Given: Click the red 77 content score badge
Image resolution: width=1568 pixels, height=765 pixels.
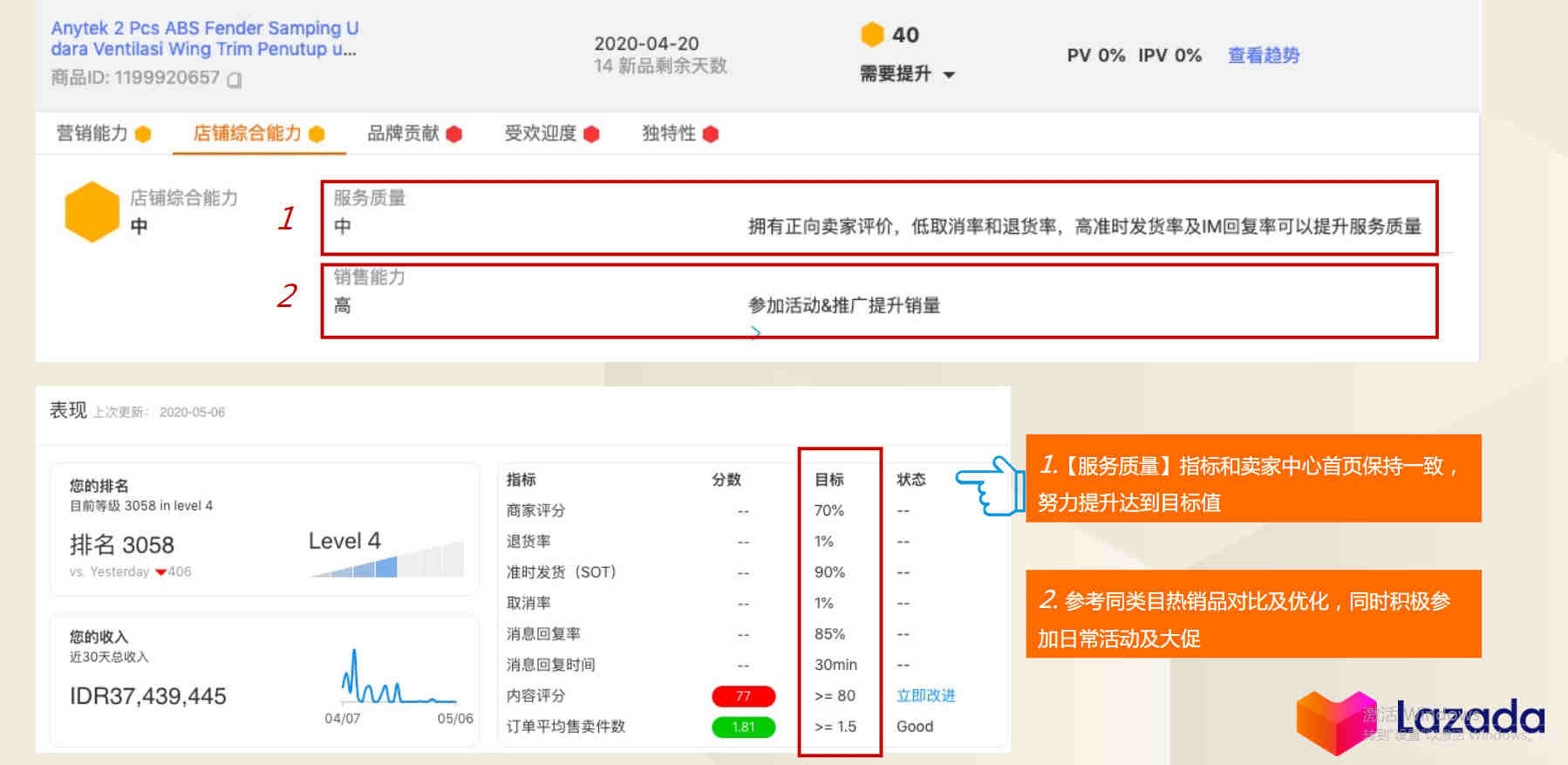Looking at the screenshot, I should click(743, 695).
